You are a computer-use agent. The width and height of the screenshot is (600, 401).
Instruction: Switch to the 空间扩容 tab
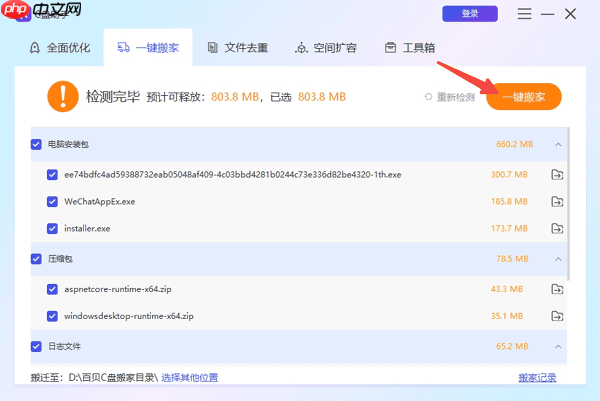[x=325, y=48]
